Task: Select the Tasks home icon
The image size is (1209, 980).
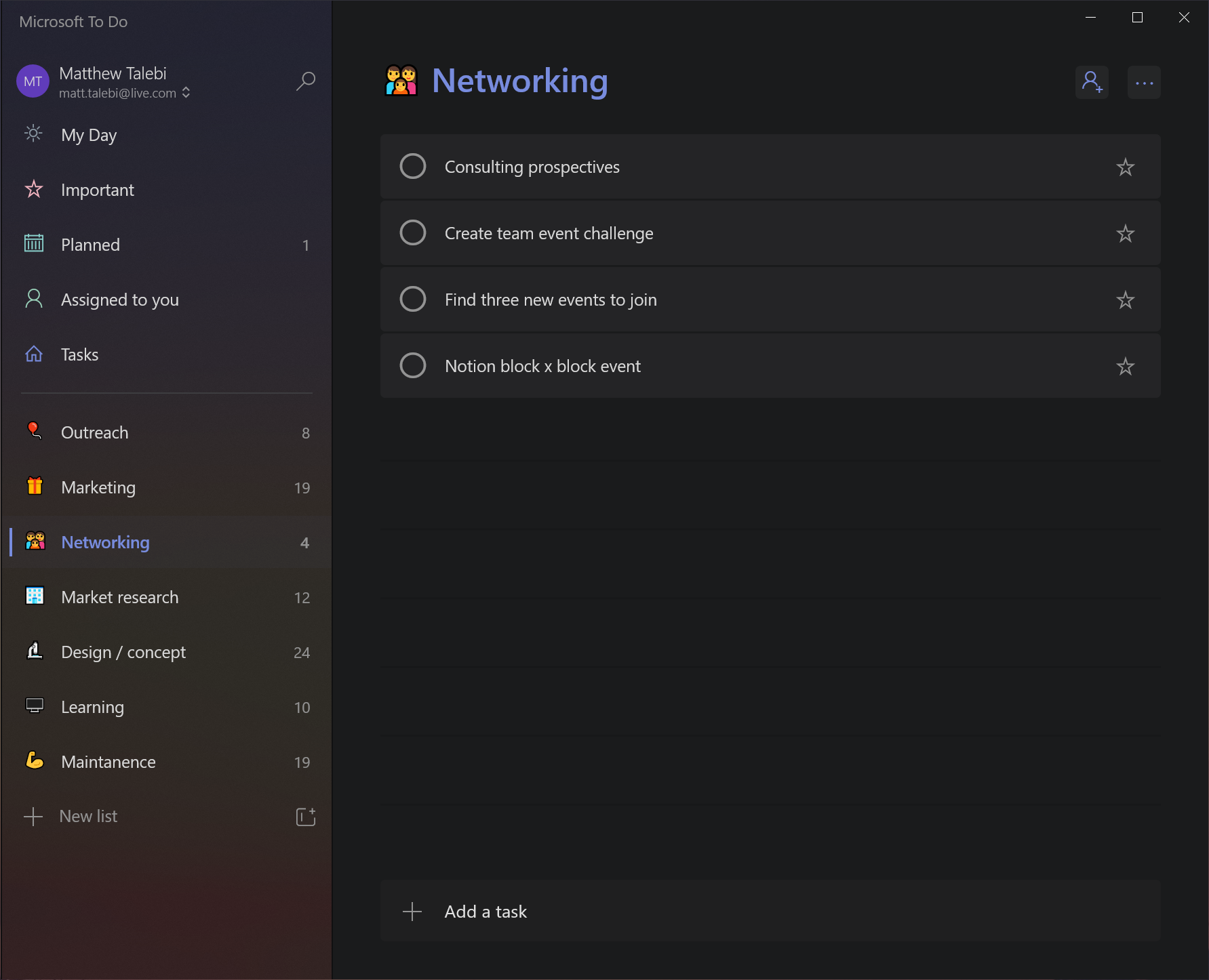Action: (x=33, y=353)
